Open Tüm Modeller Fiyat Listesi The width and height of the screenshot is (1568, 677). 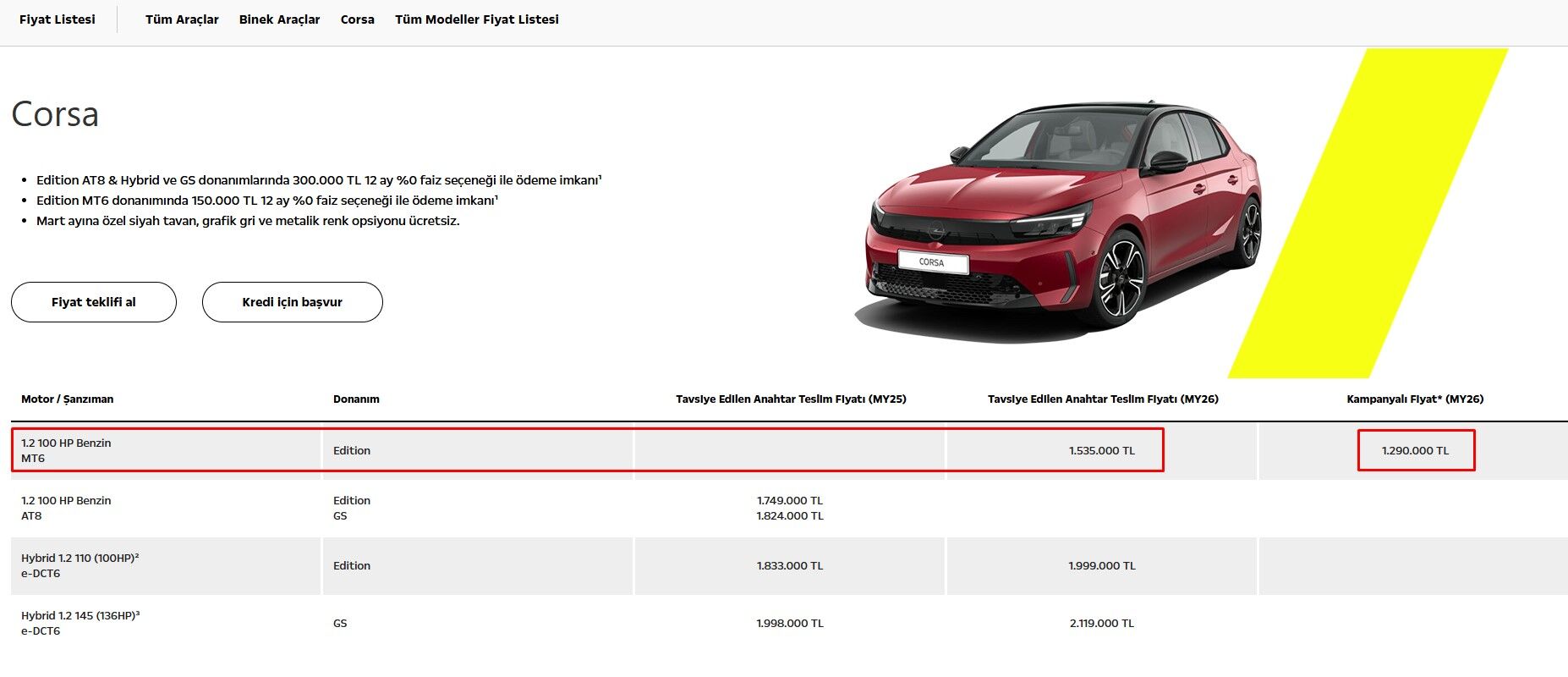[476, 19]
